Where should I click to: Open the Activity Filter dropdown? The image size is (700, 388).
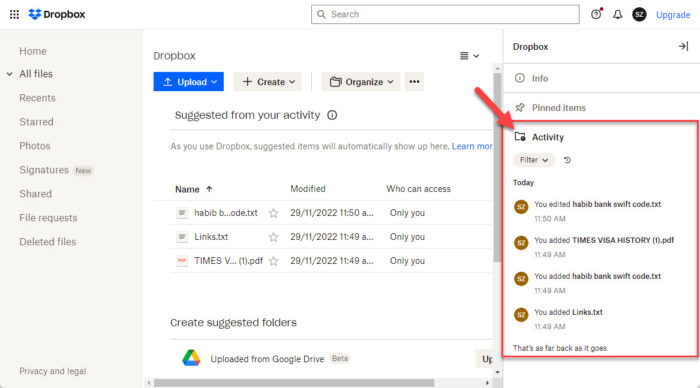click(534, 160)
